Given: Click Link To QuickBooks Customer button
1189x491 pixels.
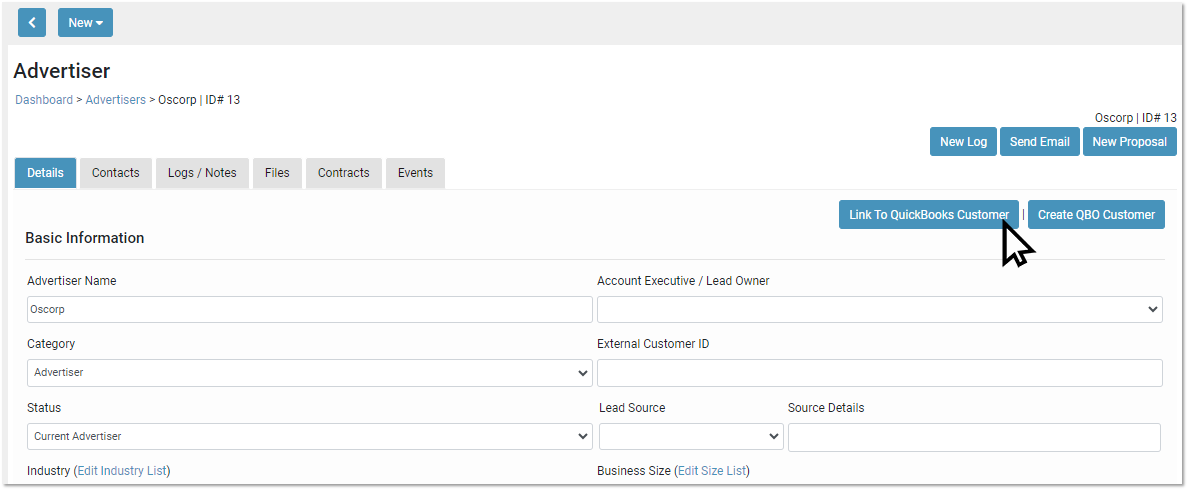Looking at the screenshot, I should click(x=928, y=215).
